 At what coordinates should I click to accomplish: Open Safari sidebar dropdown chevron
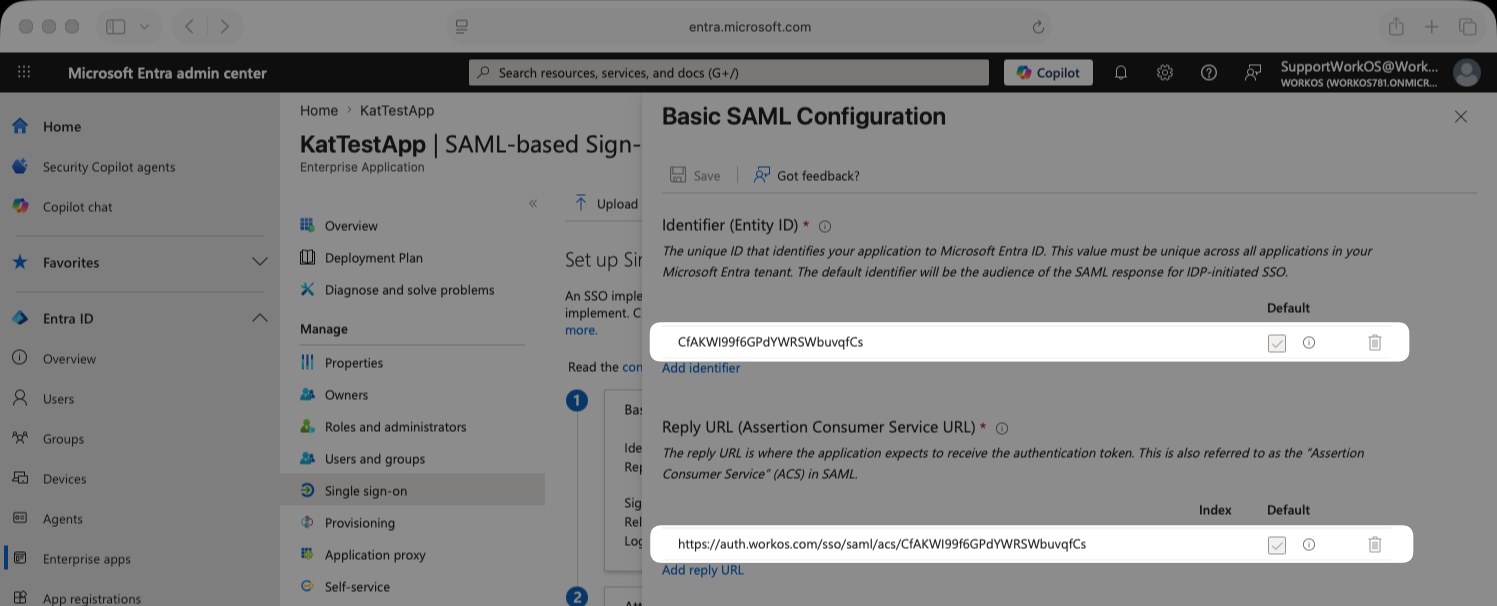(145, 27)
